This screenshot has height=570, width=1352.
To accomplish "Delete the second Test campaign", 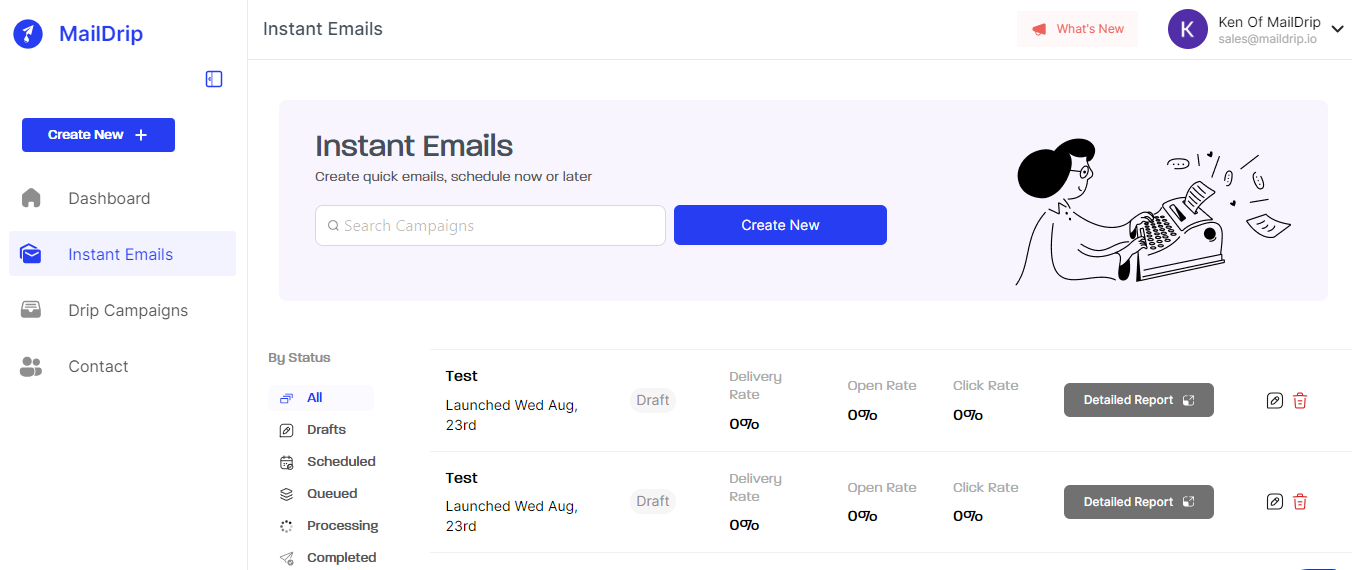I will [1300, 502].
